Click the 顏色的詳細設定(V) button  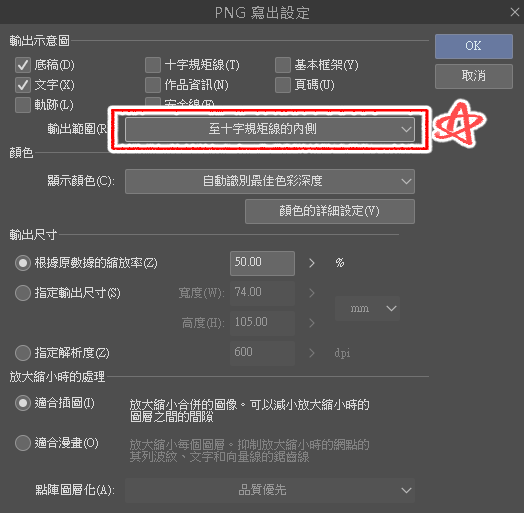330,211
